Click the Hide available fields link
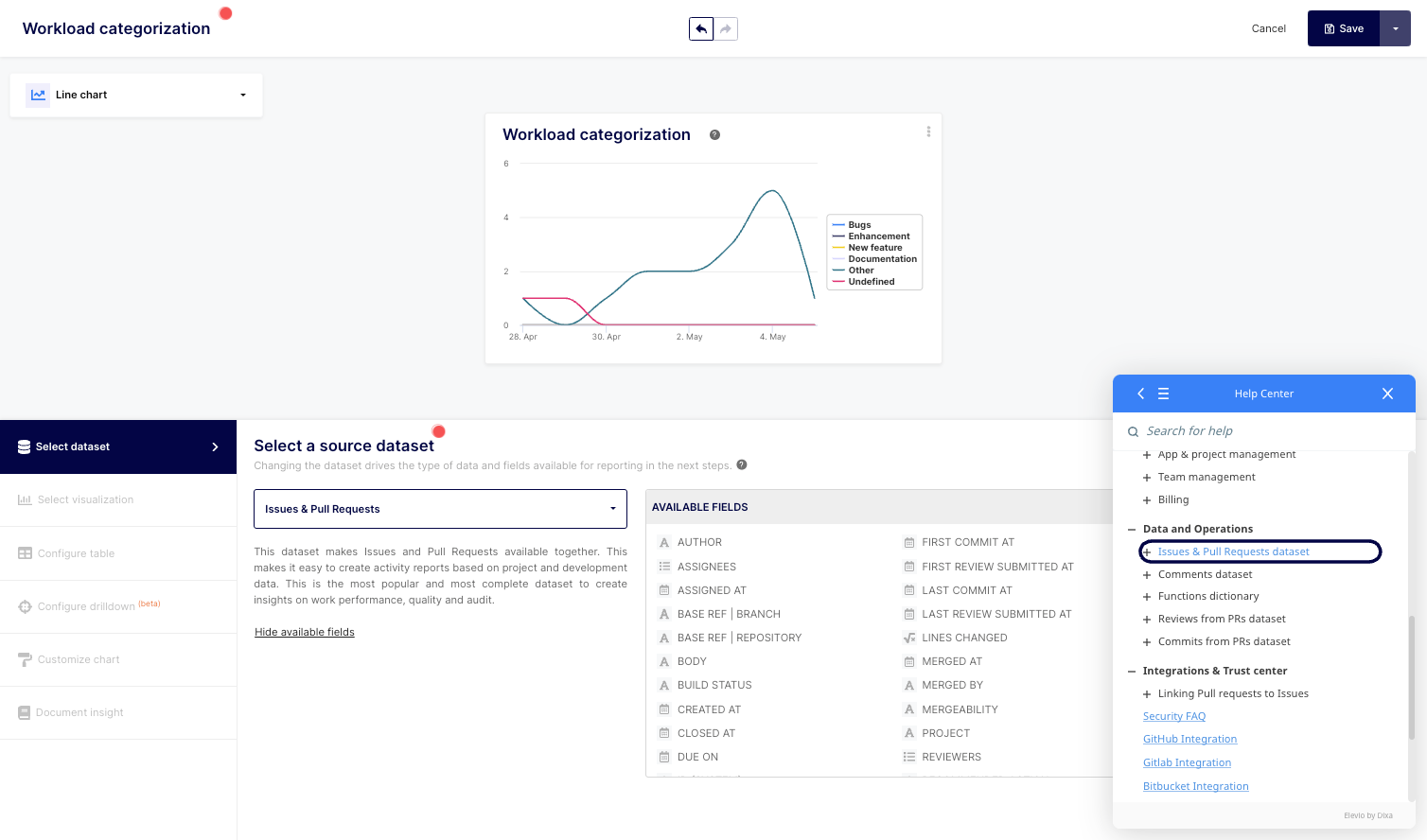Screen dimensions: 1427x840 [x=305, y=632]
